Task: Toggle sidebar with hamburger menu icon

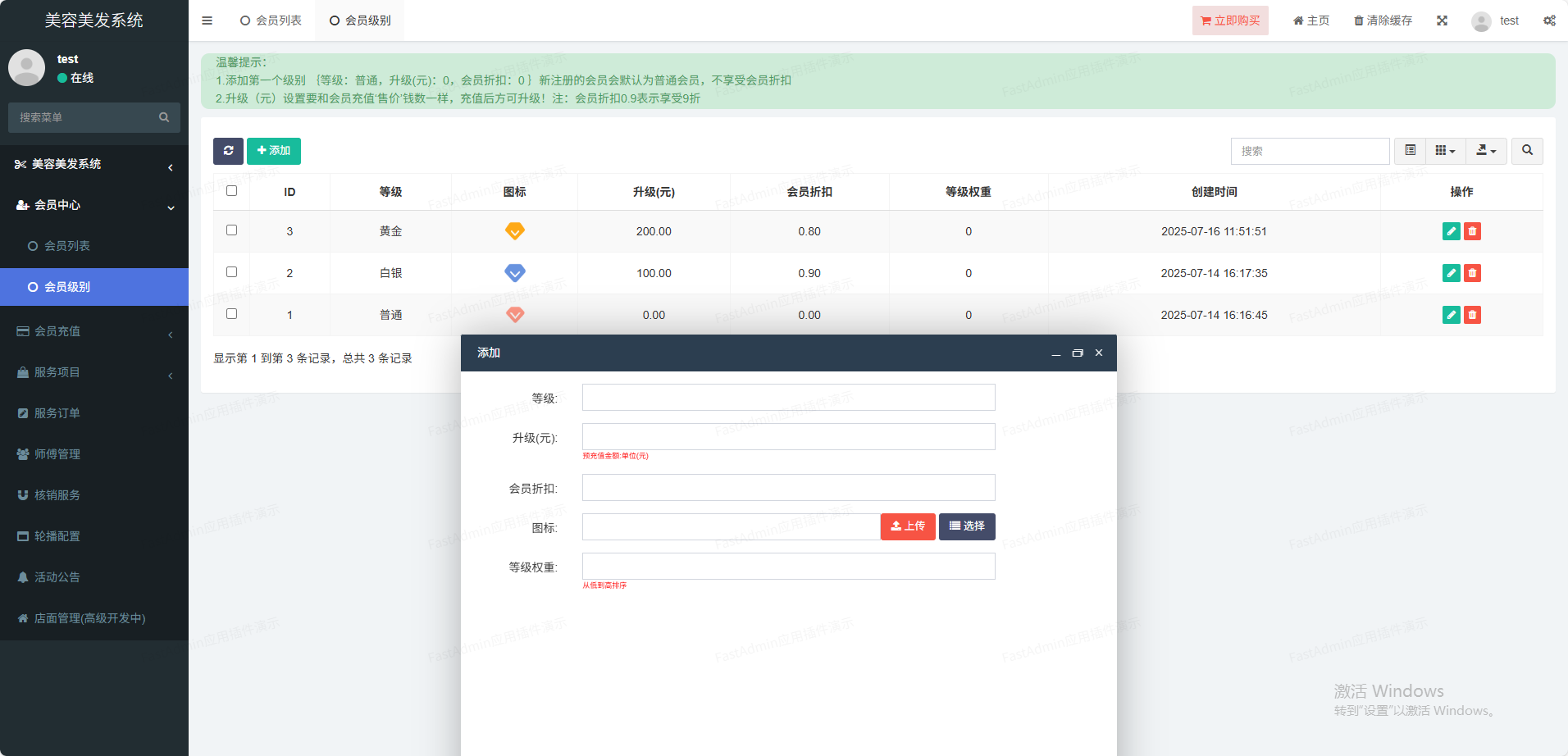Action: pyautogui.click(x=207, y=20)
